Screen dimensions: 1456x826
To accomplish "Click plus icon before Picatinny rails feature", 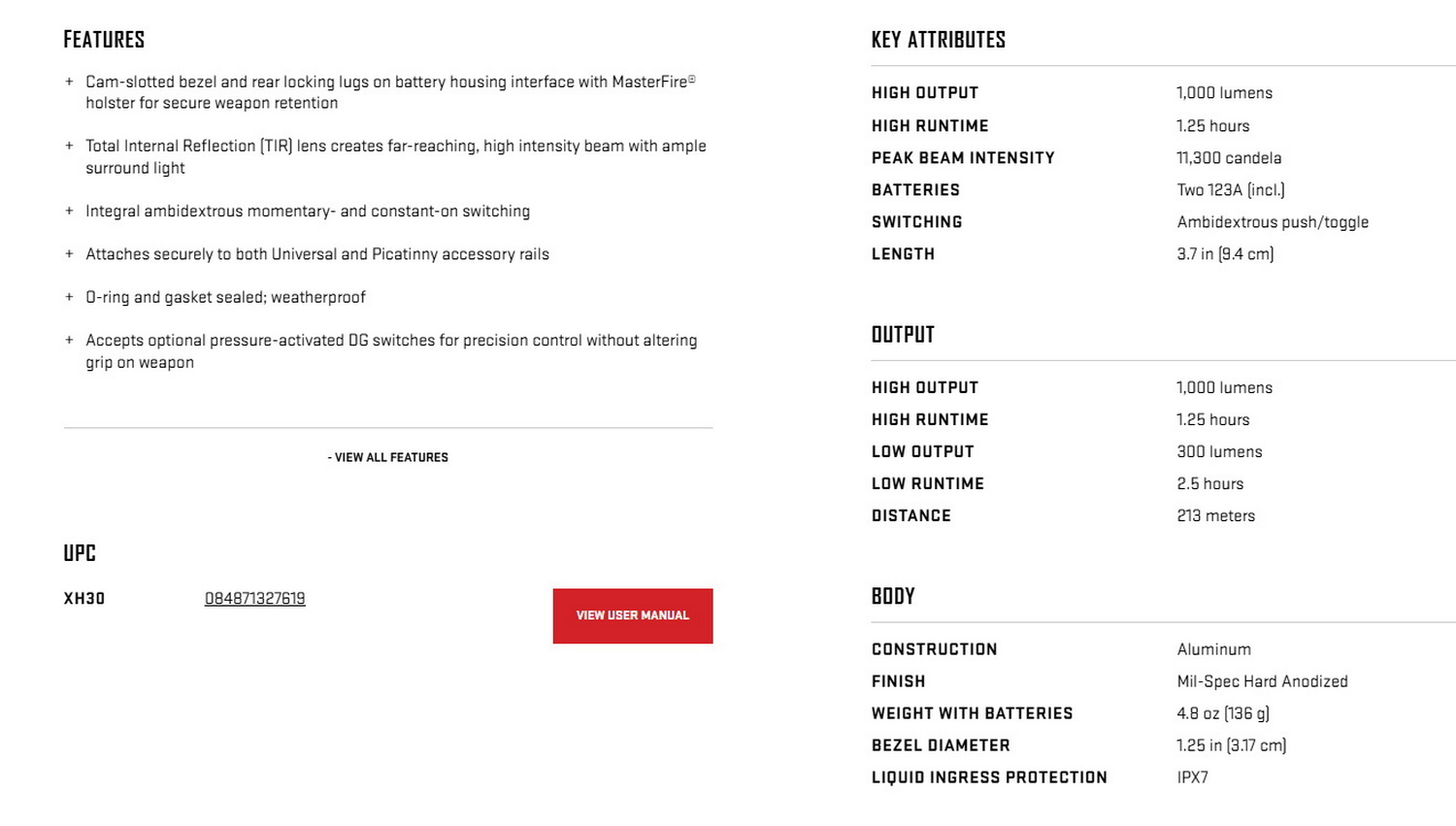I will [x=69, y=254].
